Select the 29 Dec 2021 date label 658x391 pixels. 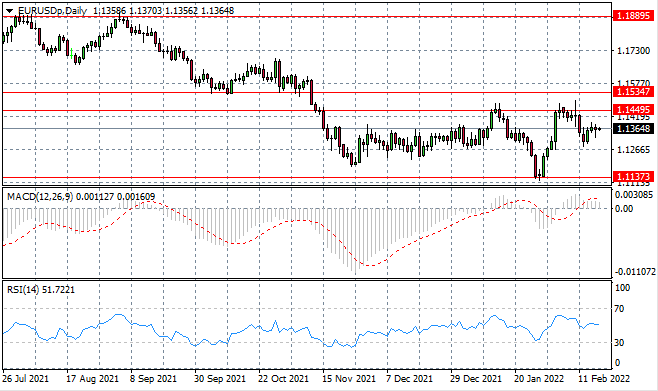pyautogui.click(x=475, y=379)
